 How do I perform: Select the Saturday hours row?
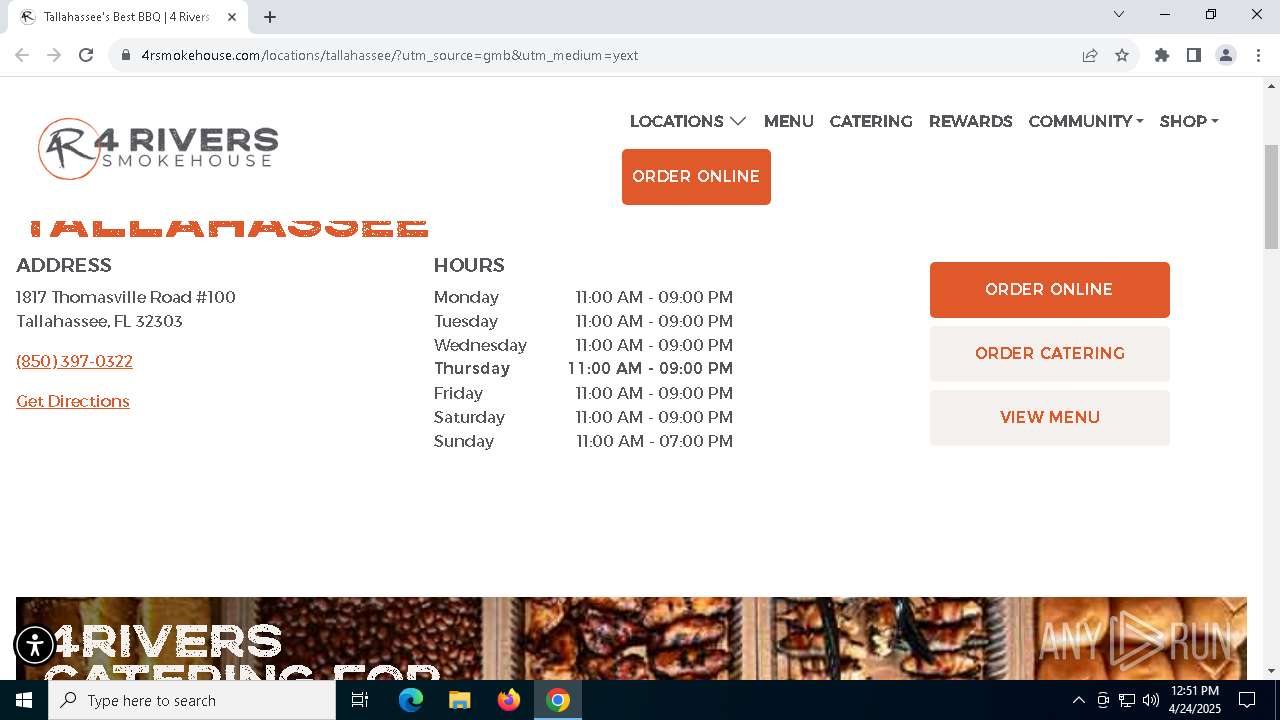[583, 417]
